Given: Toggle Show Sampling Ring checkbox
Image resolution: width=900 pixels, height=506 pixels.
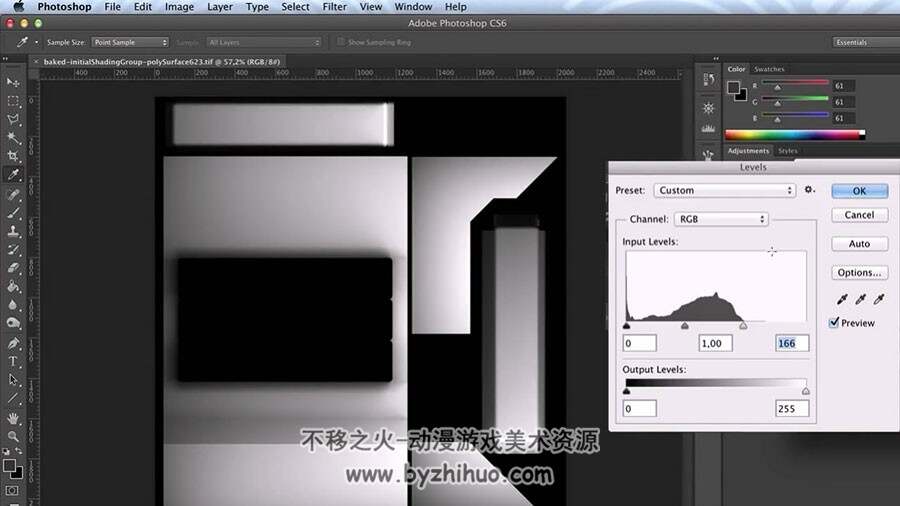Looking at the screenshot, I should (341, 42).
